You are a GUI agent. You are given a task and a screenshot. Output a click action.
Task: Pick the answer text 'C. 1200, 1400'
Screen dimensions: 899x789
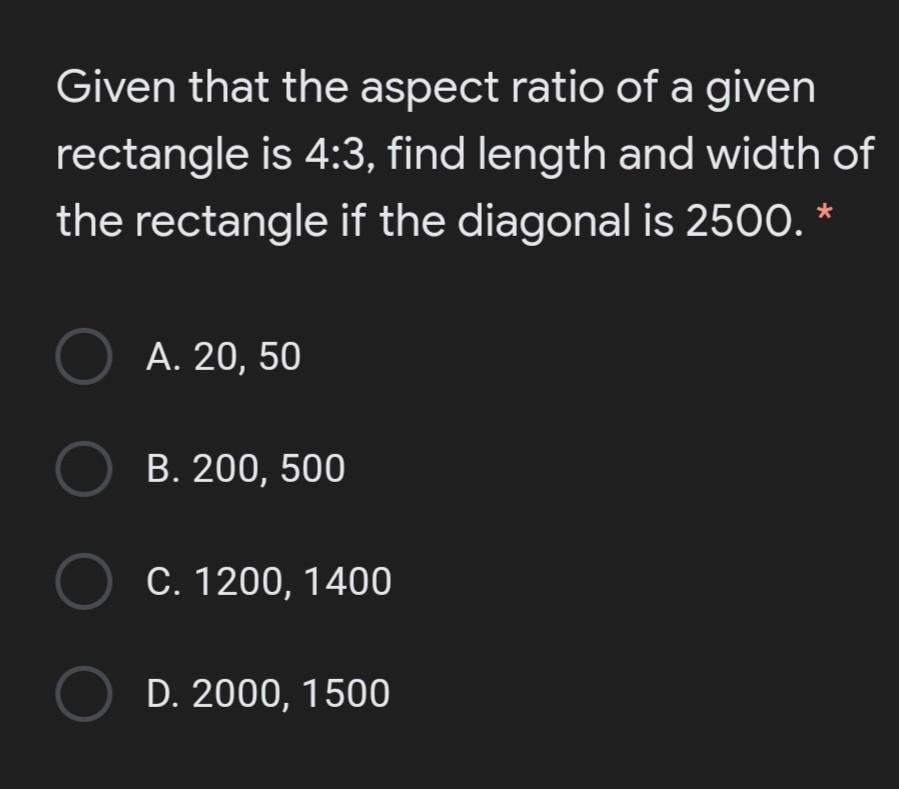[x=268, y=582]
